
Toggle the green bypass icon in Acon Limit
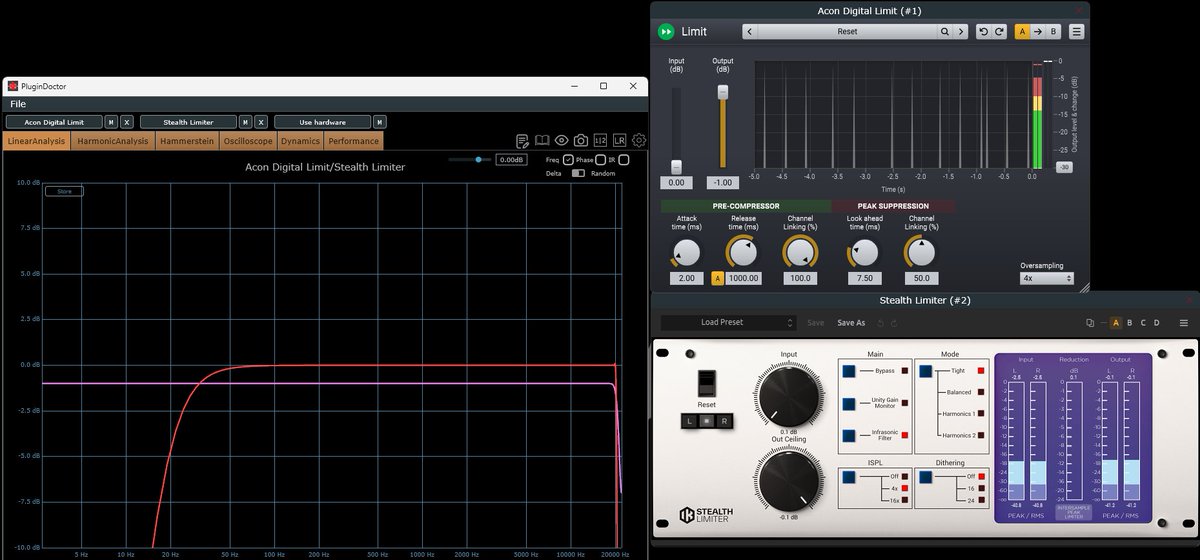tap(666, 32)
